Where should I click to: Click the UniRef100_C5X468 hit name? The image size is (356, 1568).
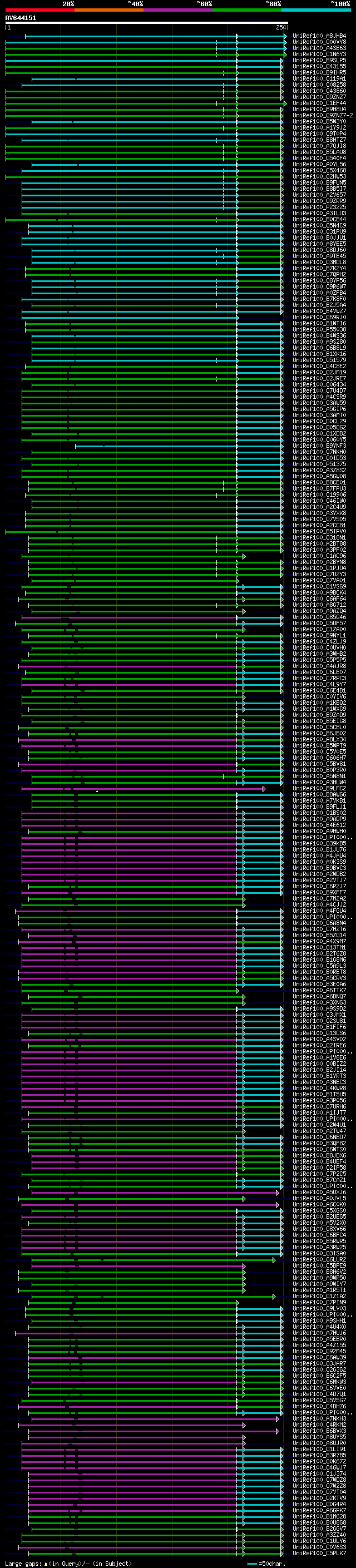click(x=319, y=170)
